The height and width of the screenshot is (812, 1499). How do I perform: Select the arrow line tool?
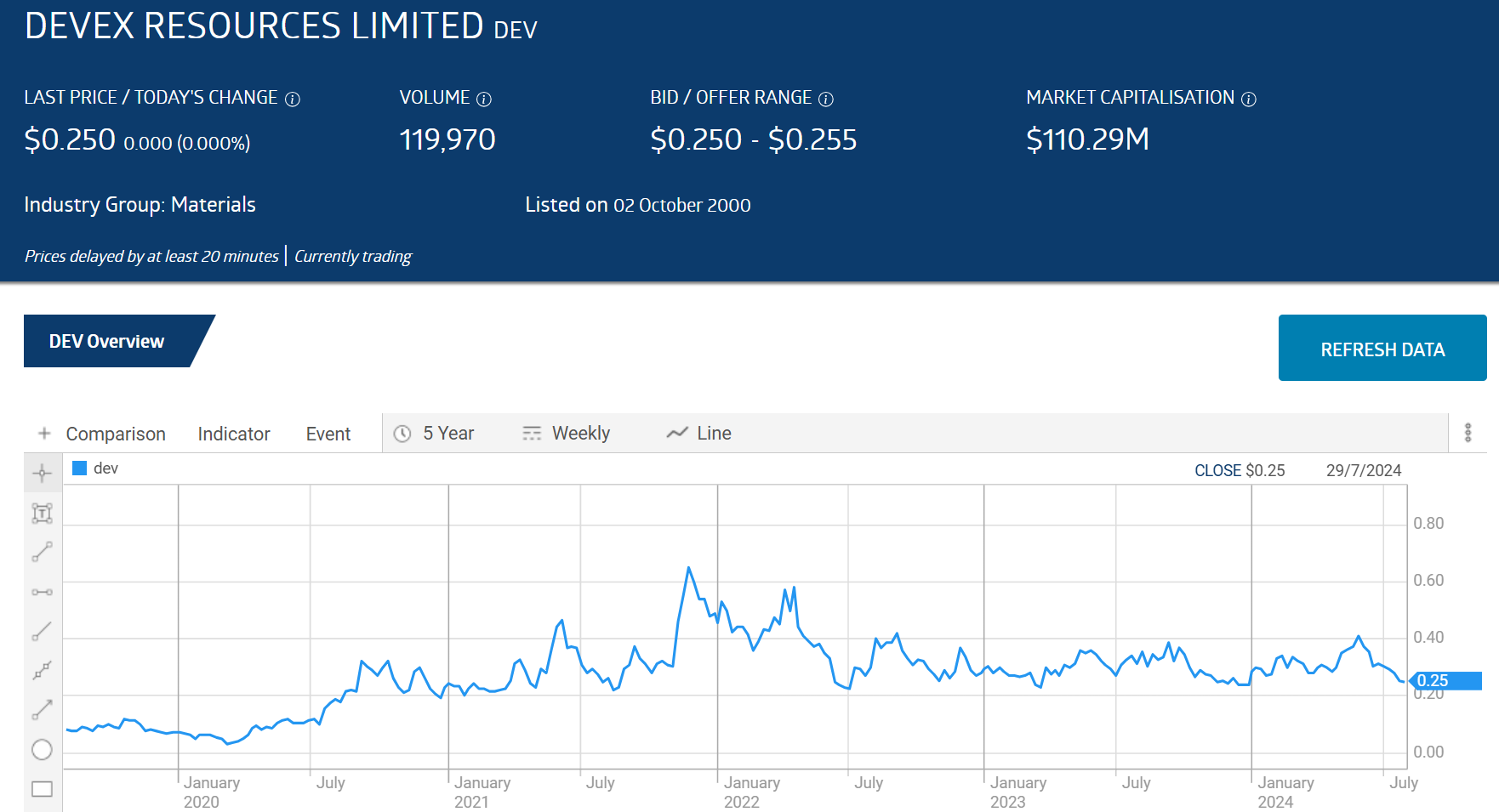(x=43, y=709)
